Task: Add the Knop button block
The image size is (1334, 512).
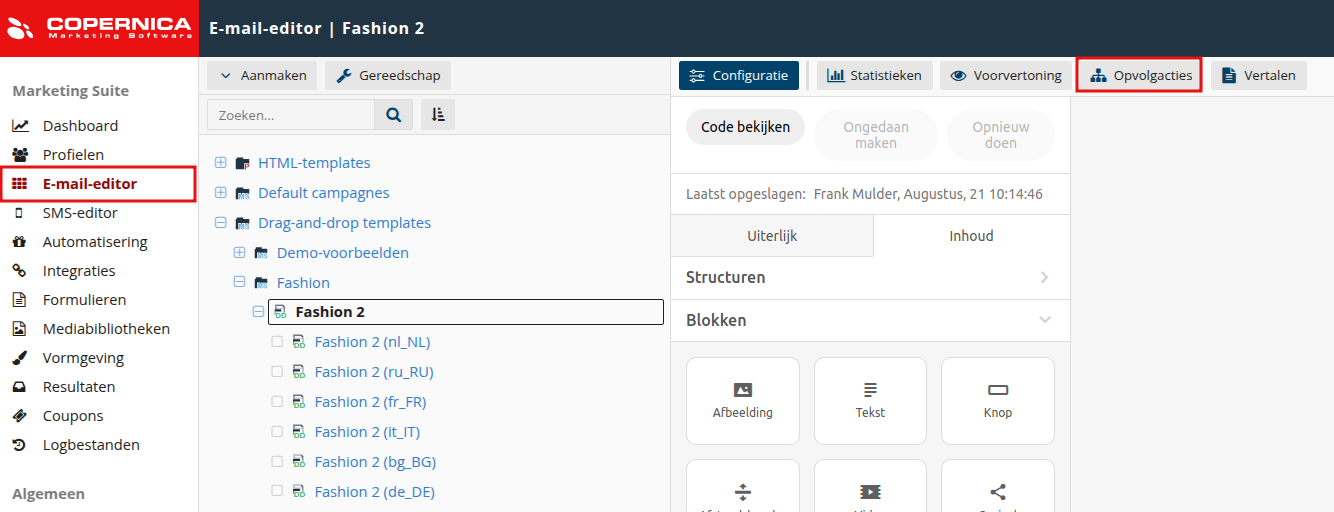Action: click(997, 400)
